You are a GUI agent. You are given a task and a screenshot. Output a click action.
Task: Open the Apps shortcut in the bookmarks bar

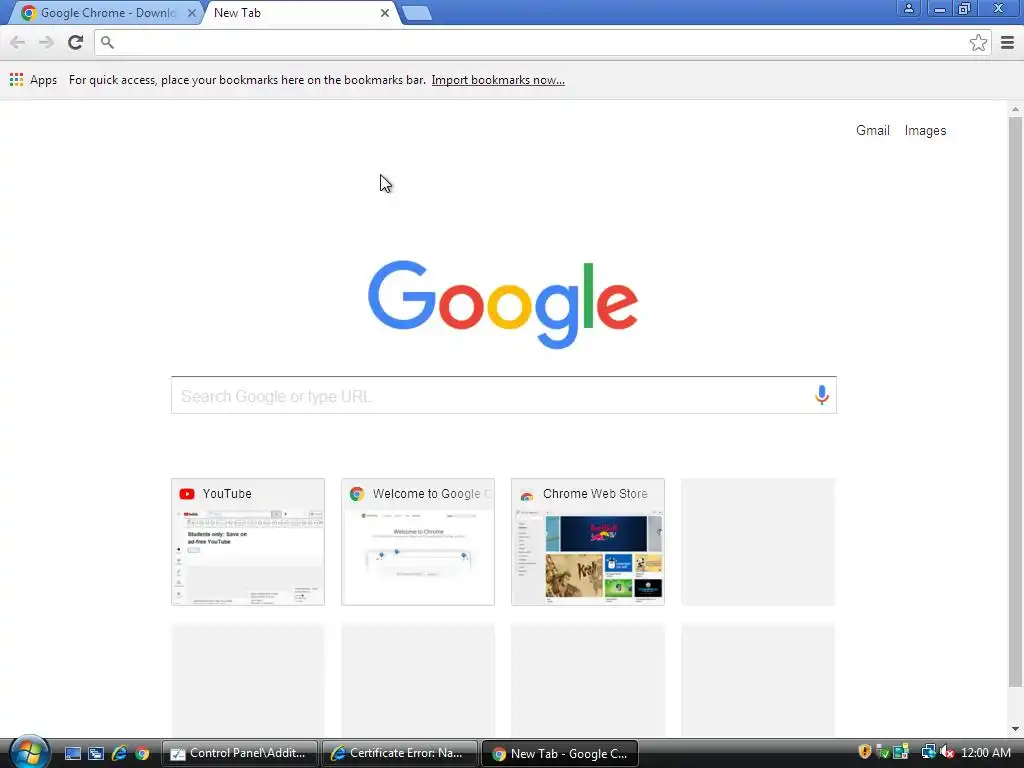pyautogui.click(x=33, y=80)
